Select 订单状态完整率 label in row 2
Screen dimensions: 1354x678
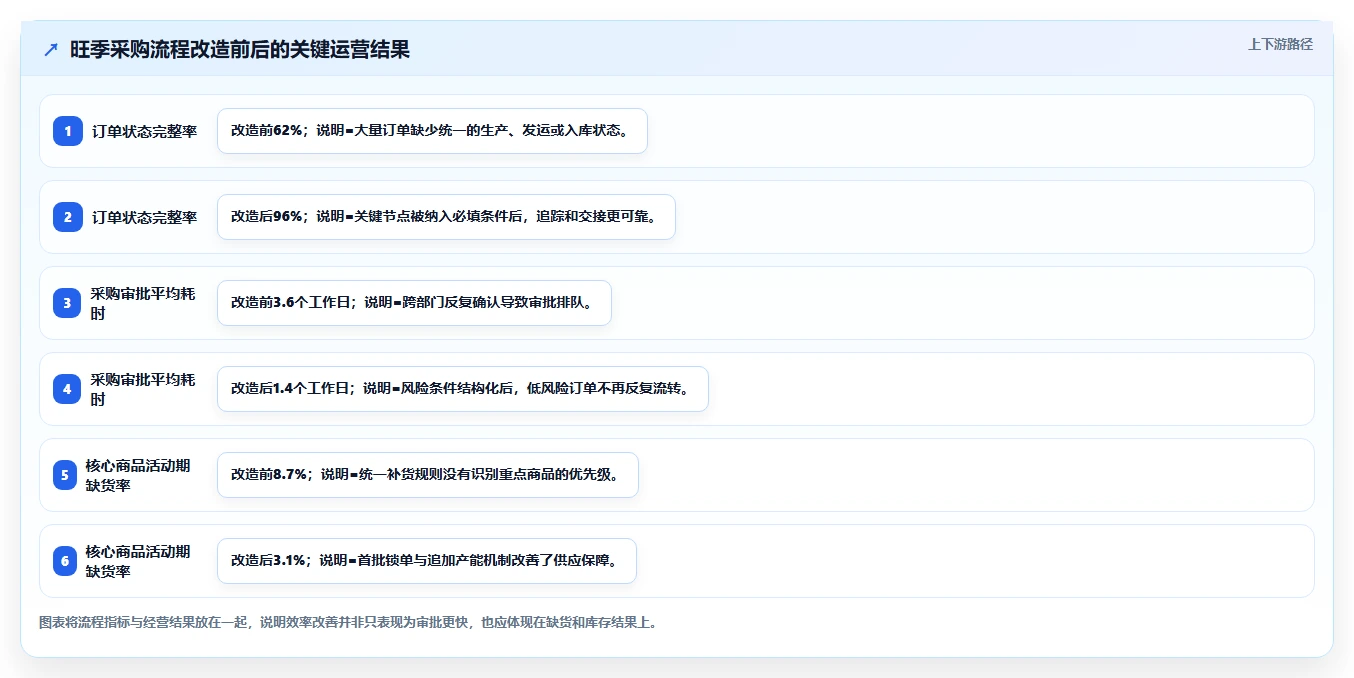coord(145,217)
